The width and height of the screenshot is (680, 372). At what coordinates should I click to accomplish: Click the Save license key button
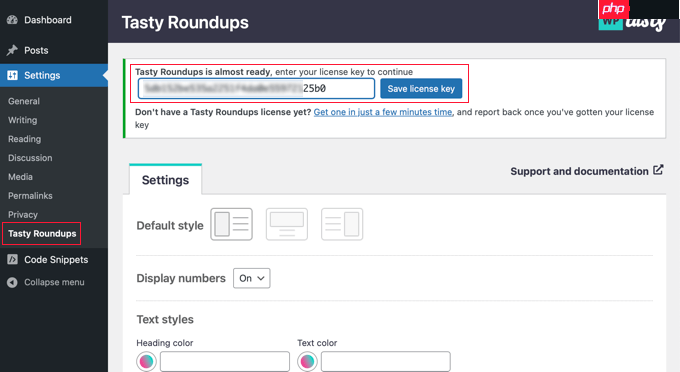421,89
